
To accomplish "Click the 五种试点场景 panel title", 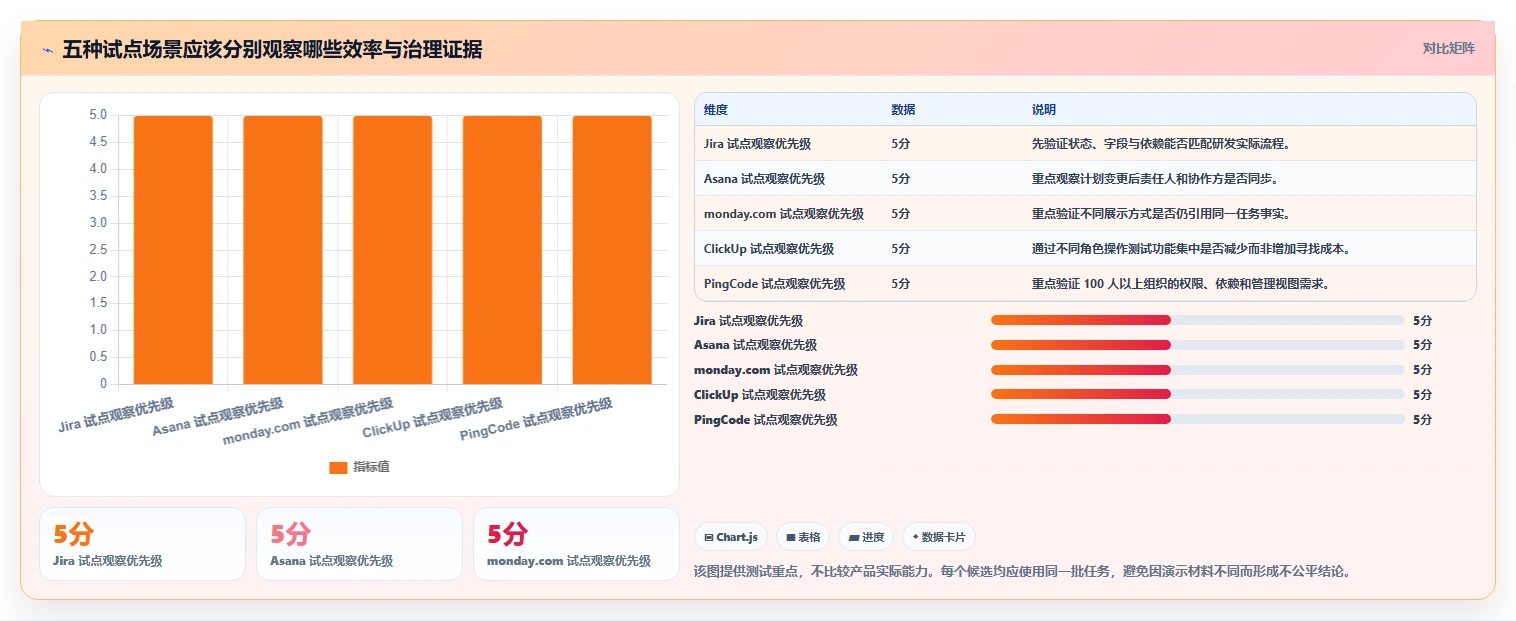I will [x=272, y=49].
